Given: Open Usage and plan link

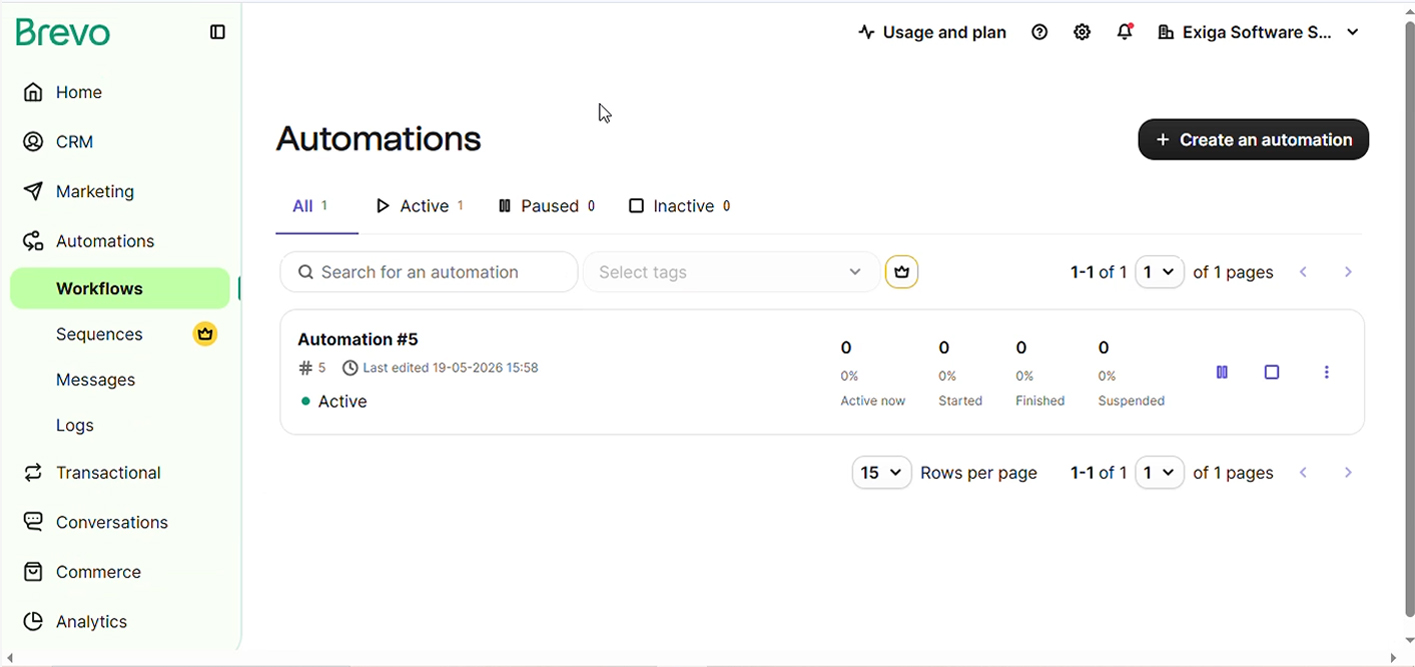Looking at the screenshot, I should coord(932,32).
